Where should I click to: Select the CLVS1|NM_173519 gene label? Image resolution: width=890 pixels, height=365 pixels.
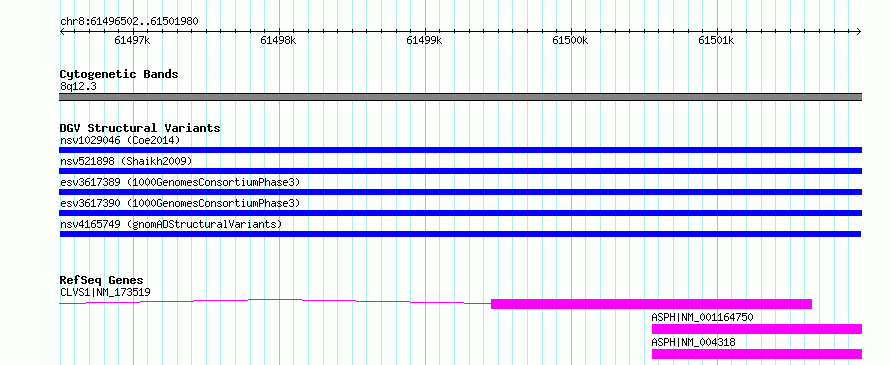pos(105,292)
